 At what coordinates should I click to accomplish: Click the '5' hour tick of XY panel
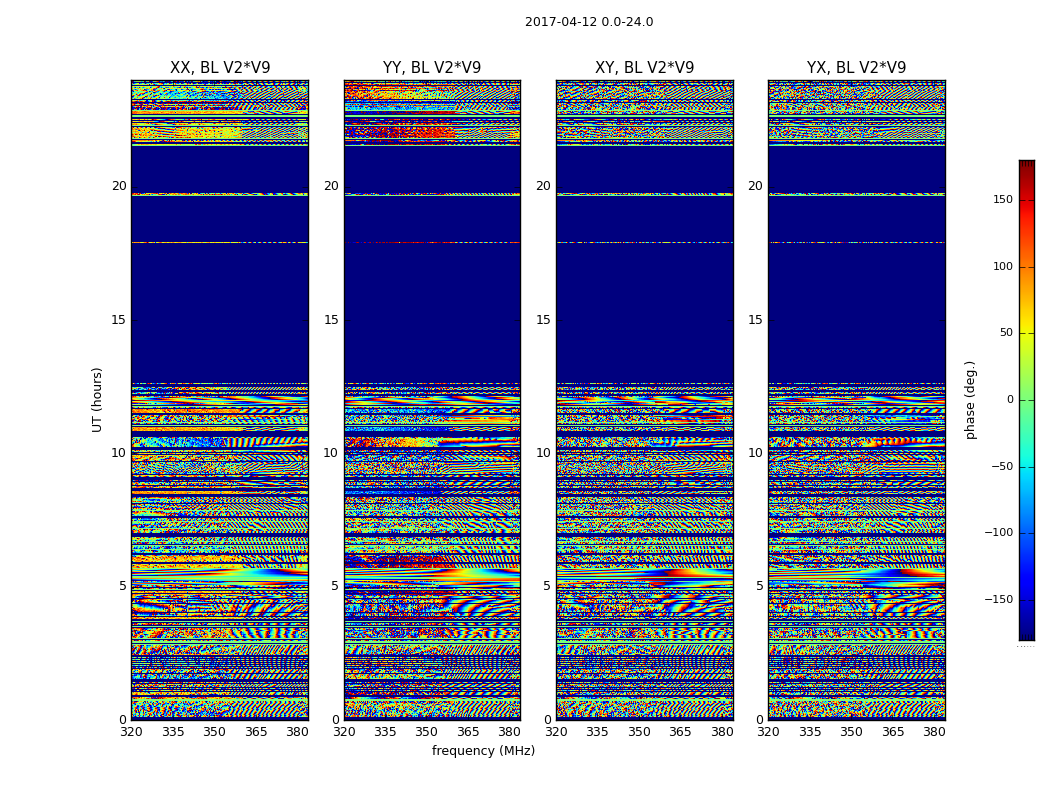pyautogui.click(x=548, y=586)
